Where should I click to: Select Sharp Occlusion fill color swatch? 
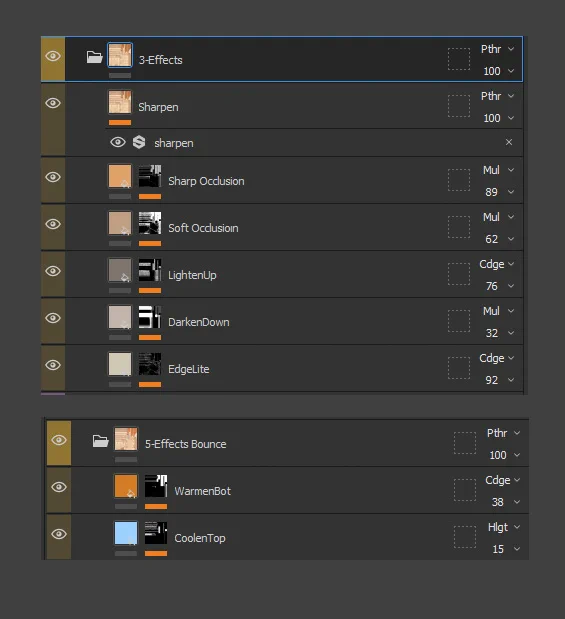pos(120,176)
